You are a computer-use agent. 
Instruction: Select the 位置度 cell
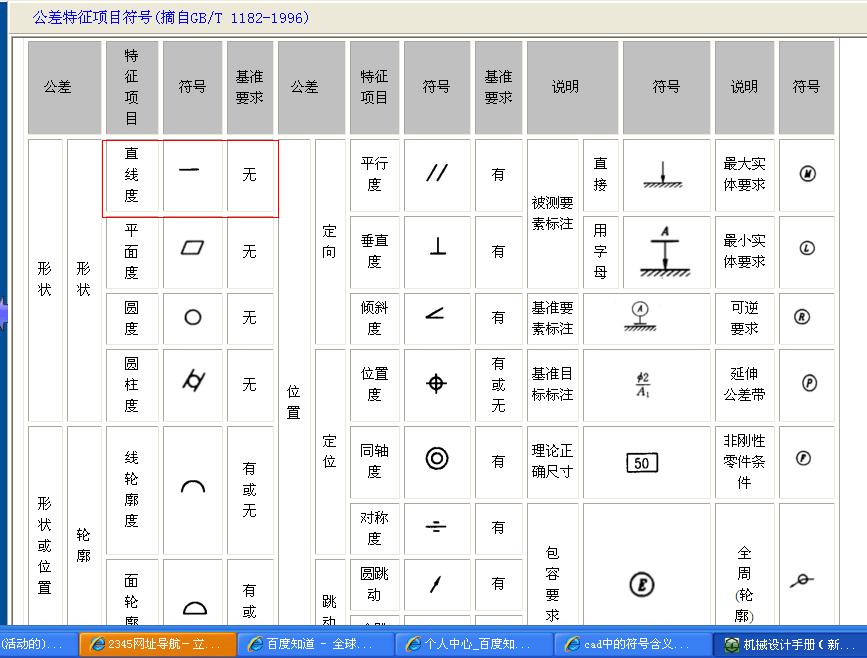374,385
